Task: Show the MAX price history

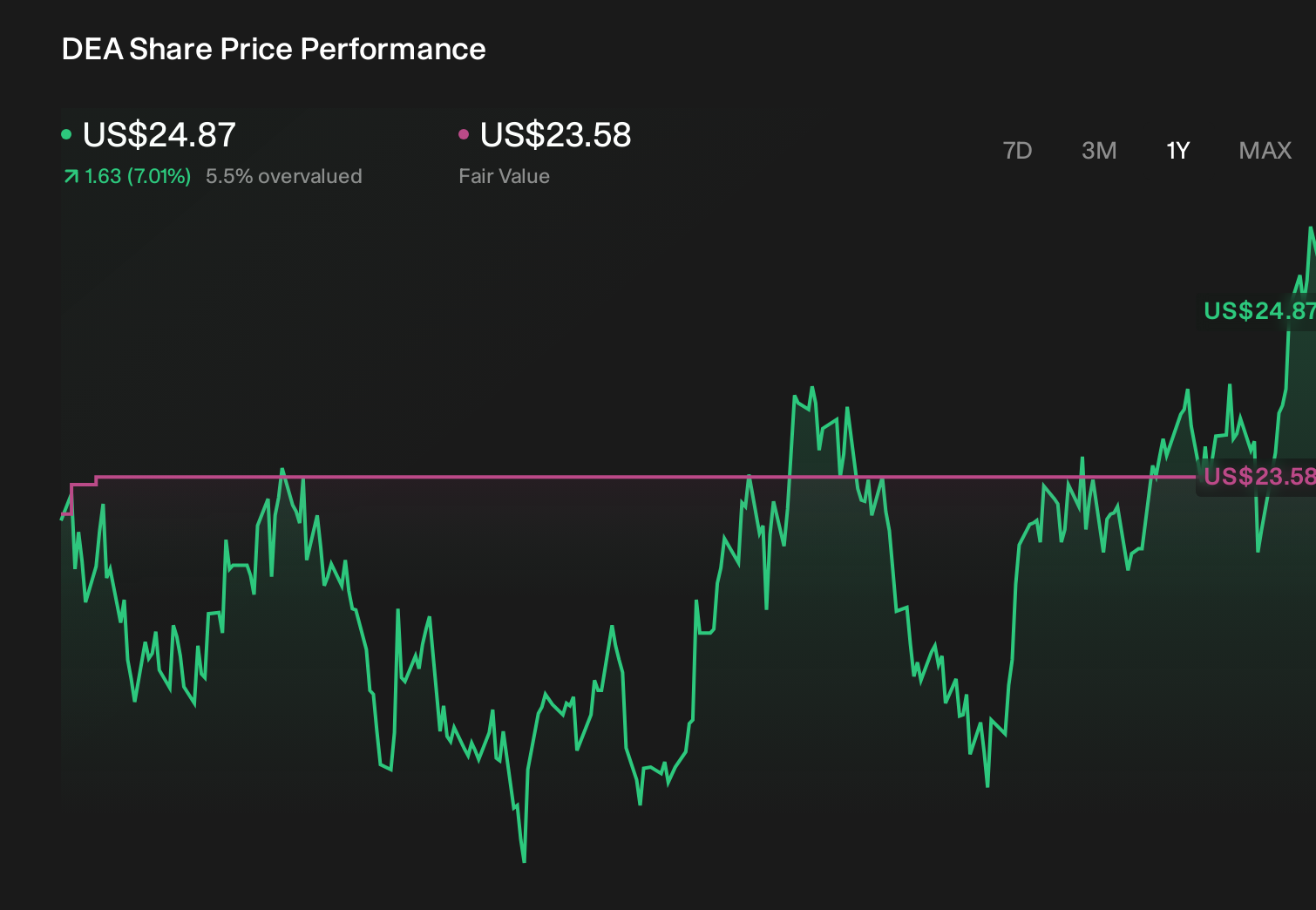Action: (1265, 151)
